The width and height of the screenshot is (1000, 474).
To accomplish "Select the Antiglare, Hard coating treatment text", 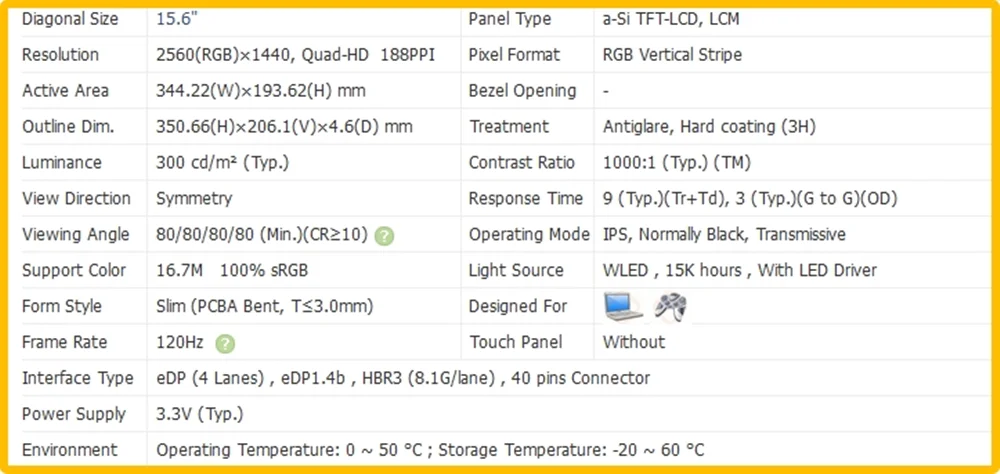I will [709, 127].
